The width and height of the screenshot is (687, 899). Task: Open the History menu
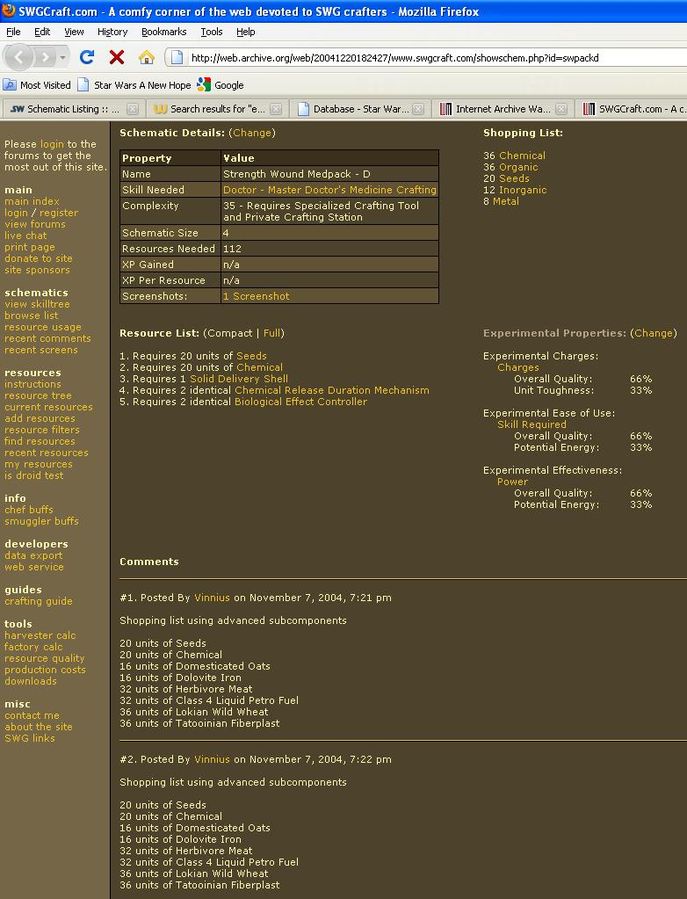tap(112, 32)
